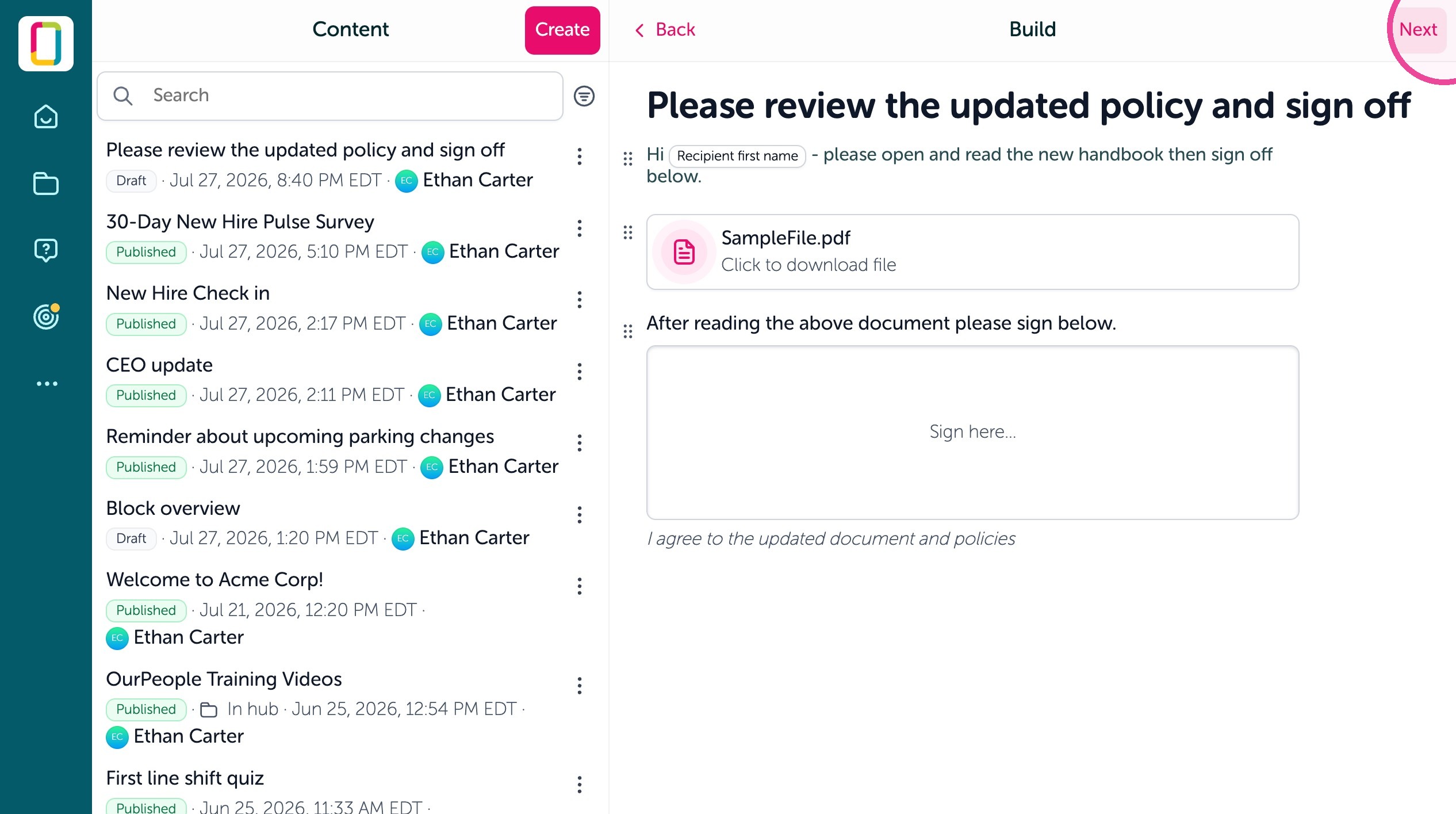Click the SampleFile.pdf document icon

[x=684, y=252]
